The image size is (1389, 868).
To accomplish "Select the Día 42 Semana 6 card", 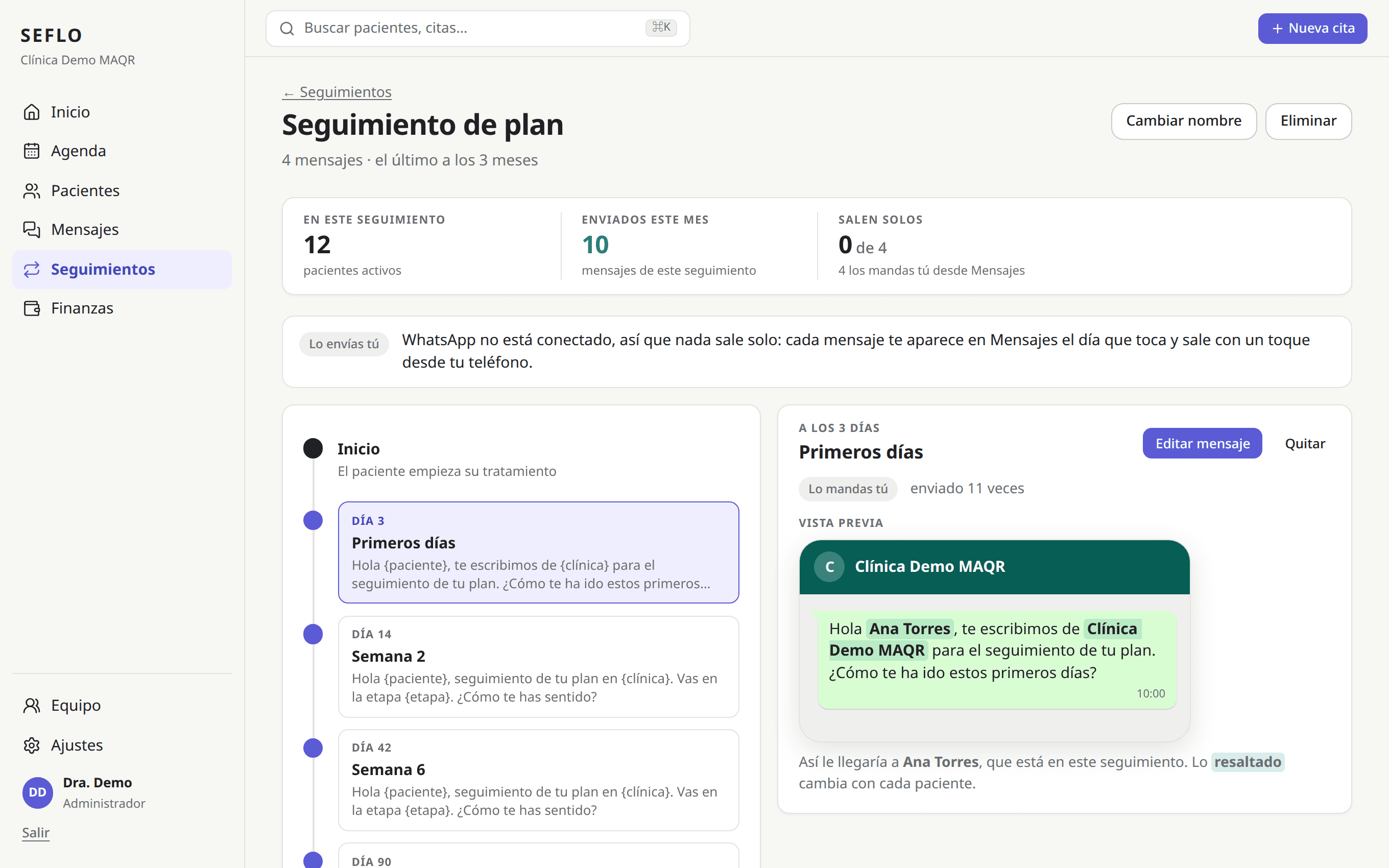I will pyautogui.click(x=538, y=780).
